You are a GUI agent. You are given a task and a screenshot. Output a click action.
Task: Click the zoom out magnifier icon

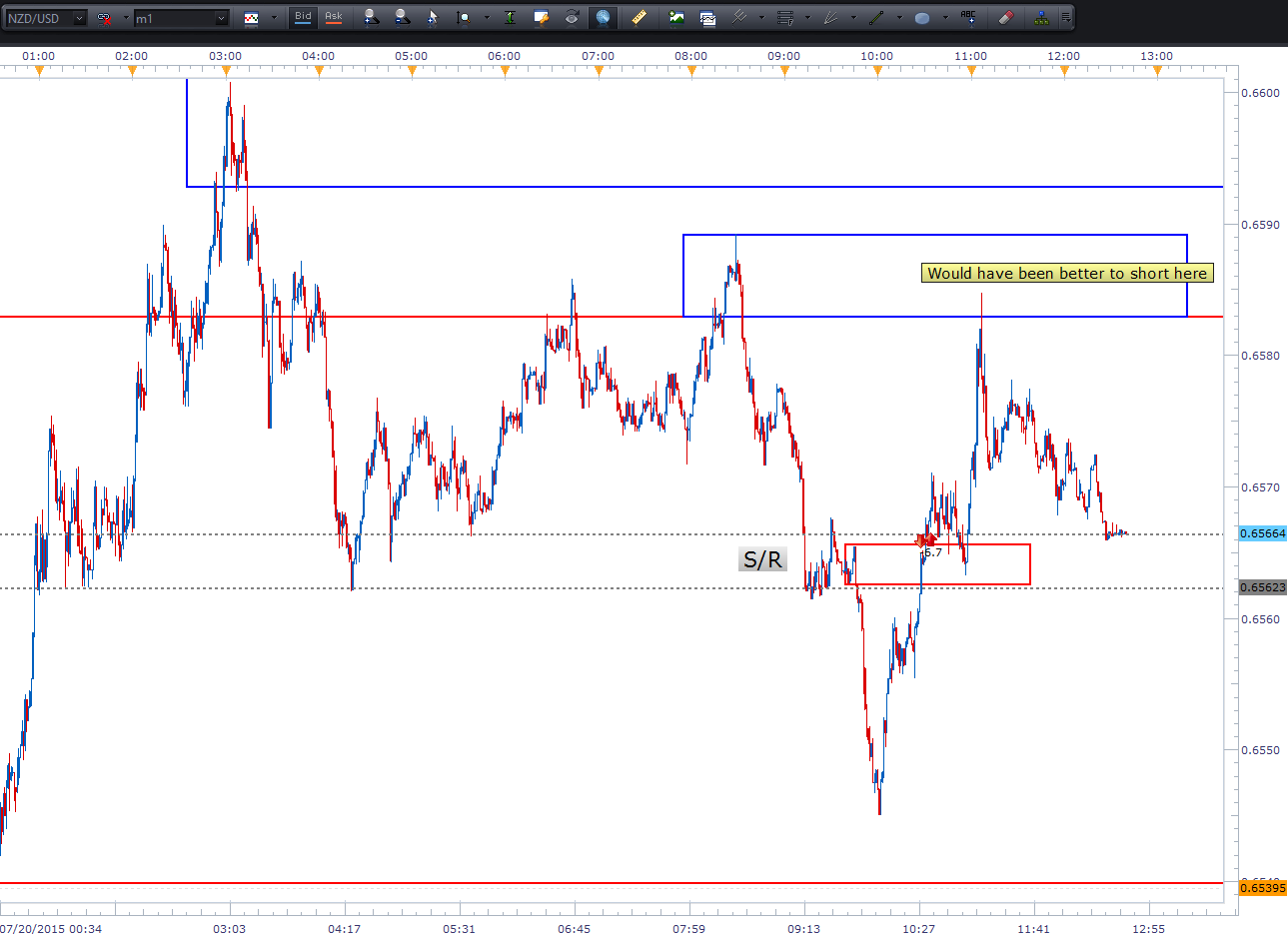(401, 17)
